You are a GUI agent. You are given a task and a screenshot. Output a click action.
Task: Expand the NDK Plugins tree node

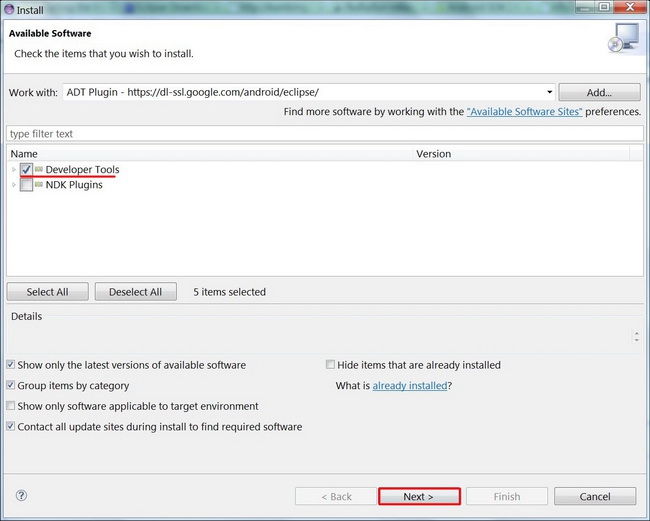coord(14,185)
